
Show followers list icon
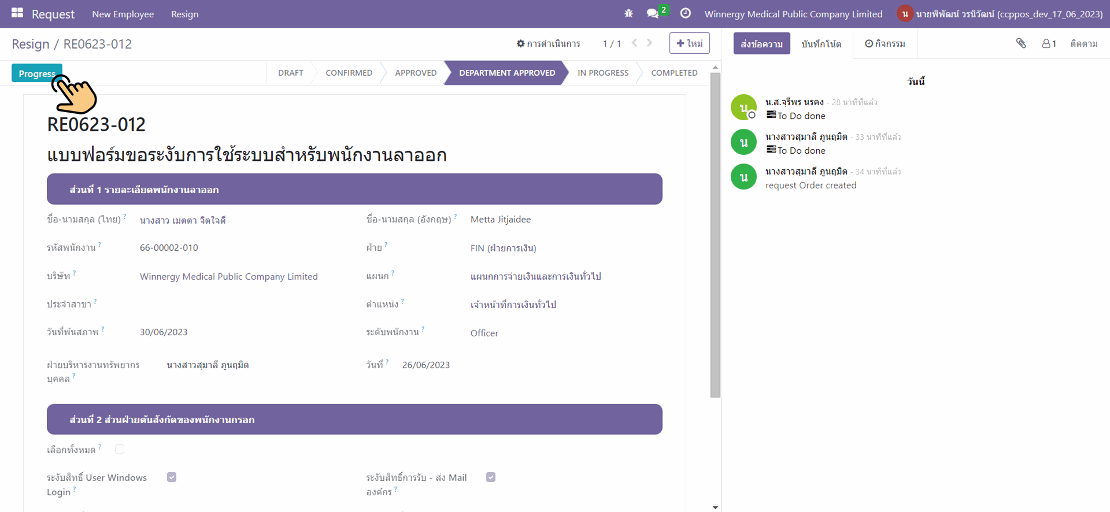1048,44
